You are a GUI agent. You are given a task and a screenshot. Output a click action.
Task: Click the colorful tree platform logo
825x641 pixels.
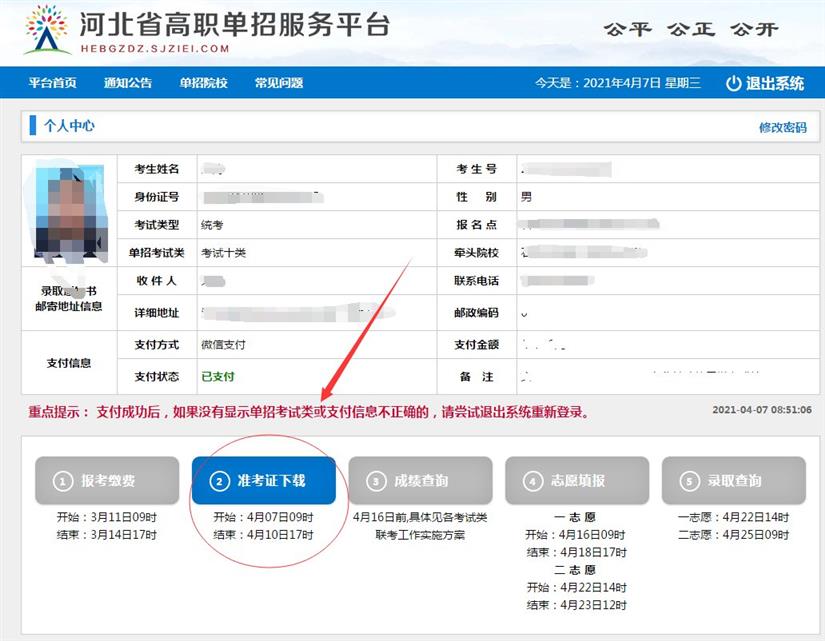(x=47, y=29)
